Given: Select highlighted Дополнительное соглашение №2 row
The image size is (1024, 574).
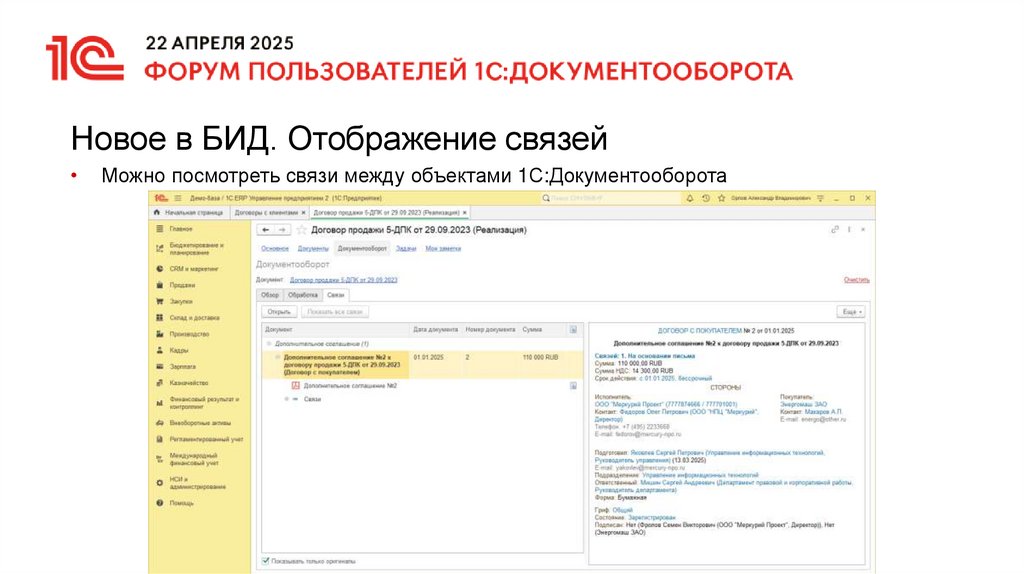Looking at the screenshot, I should pyautogui.click(x=422, y=365).
